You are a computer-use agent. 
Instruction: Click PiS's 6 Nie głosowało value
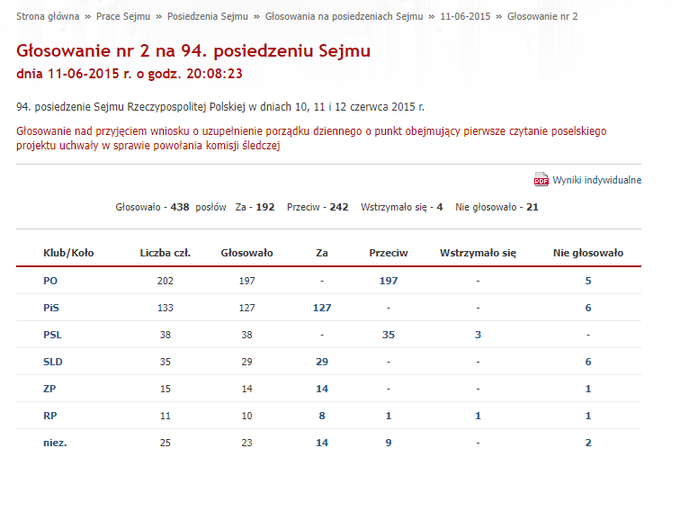click(x=588, y=307)
